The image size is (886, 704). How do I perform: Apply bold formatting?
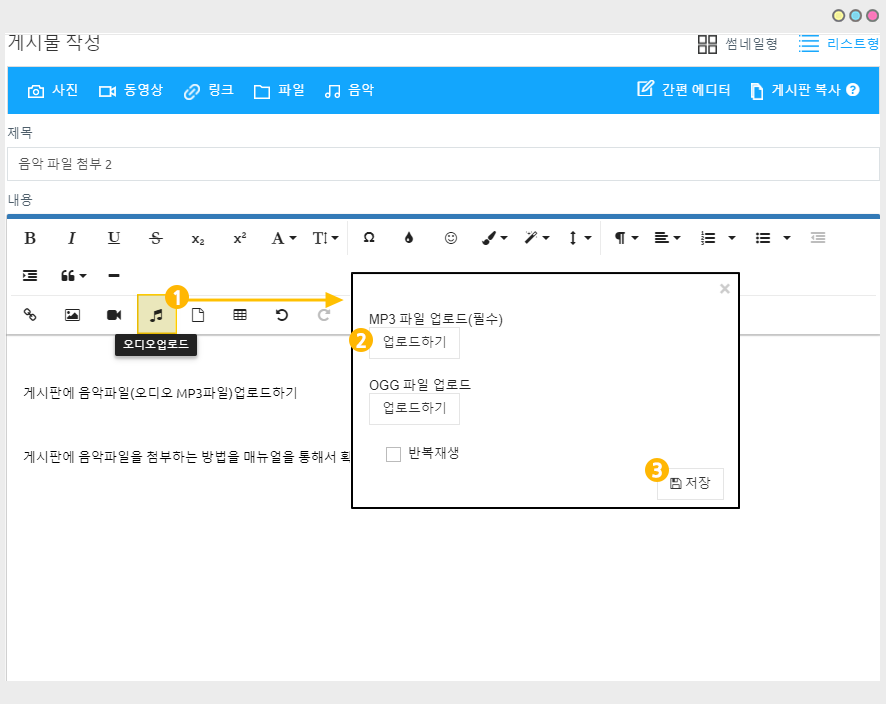coord(30,238)
